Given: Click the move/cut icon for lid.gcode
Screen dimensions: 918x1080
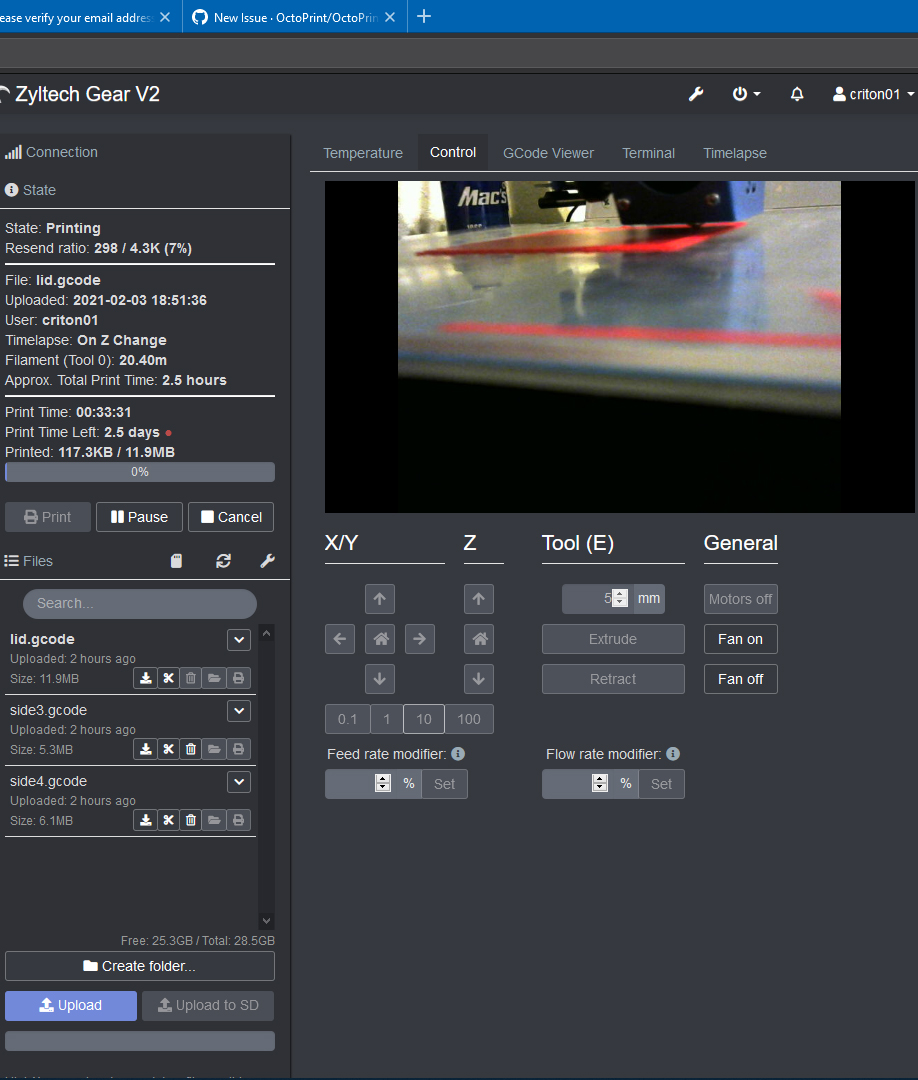Looking at the screenshot, I should [168, 678].
